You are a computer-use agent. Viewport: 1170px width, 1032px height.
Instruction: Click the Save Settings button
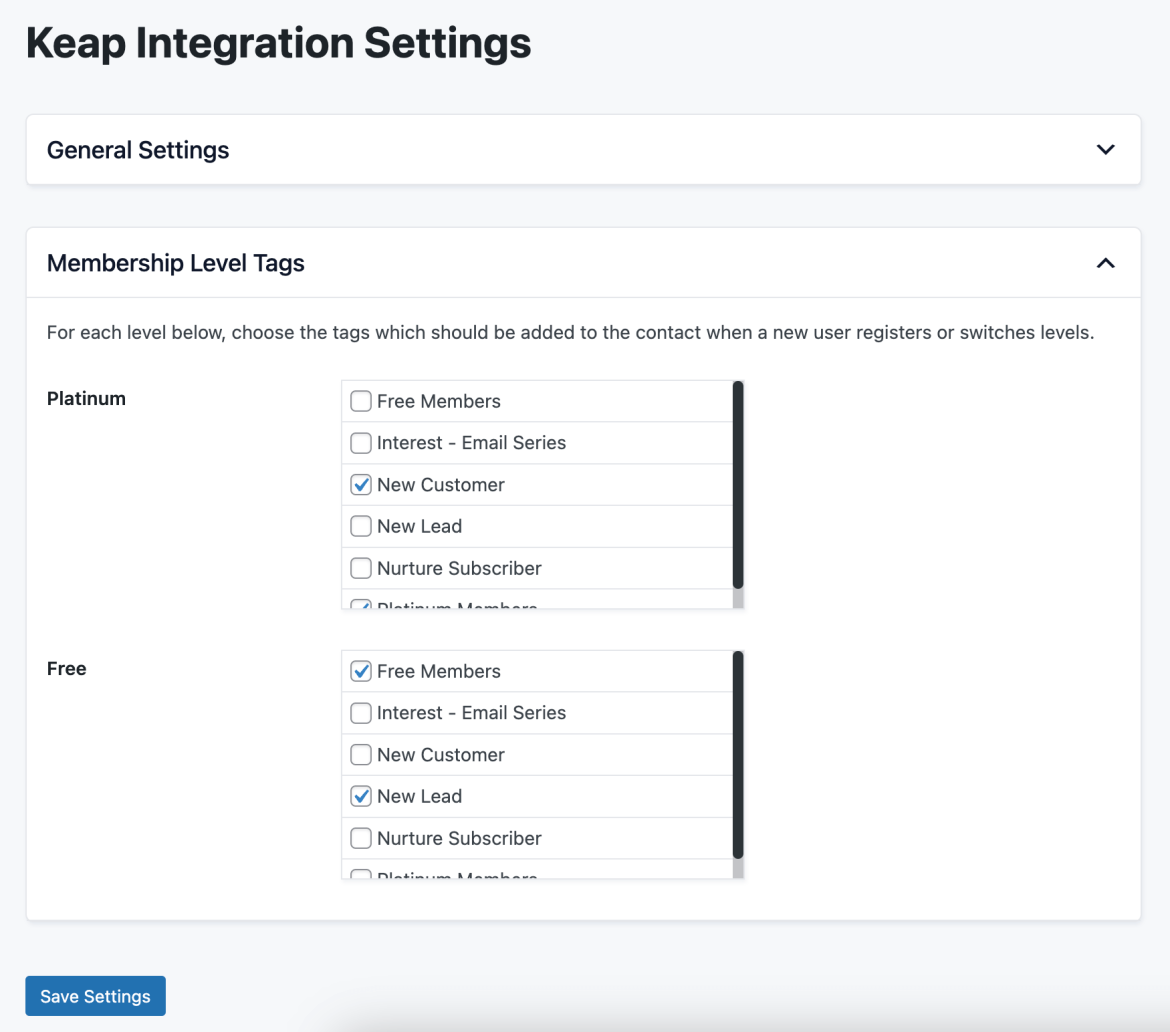click(x=95, y=995)
